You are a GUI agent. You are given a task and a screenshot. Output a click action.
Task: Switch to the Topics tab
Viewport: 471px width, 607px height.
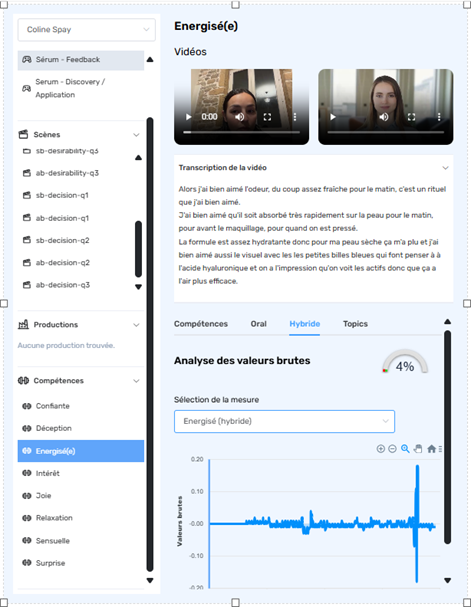(355, 324)
